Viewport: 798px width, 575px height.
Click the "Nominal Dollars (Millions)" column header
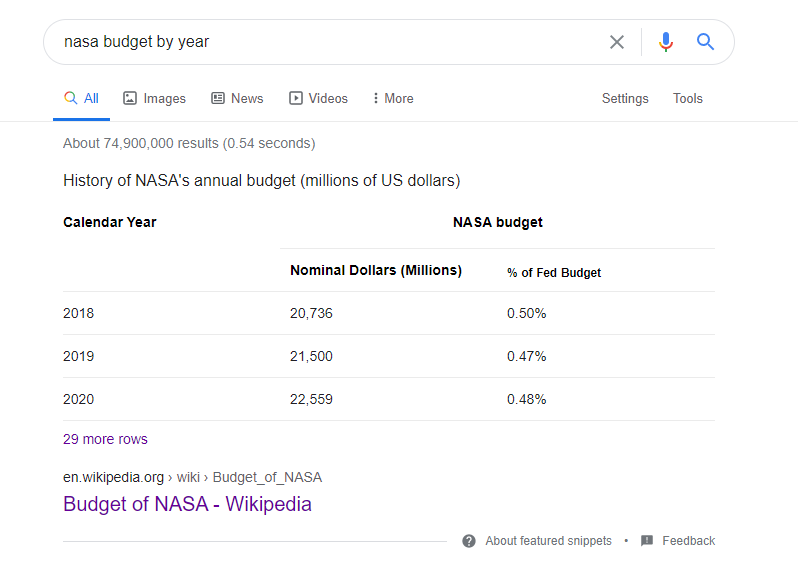[376, 270]
